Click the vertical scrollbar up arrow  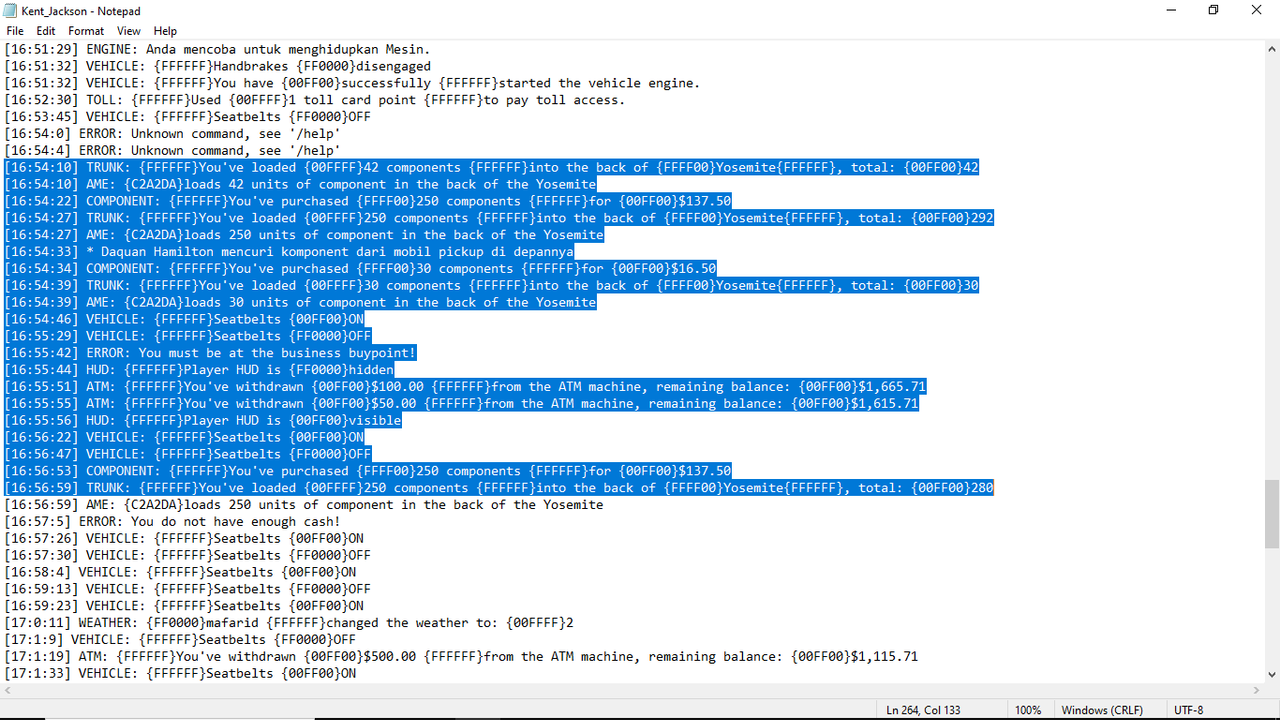(x=1271, y=49)
